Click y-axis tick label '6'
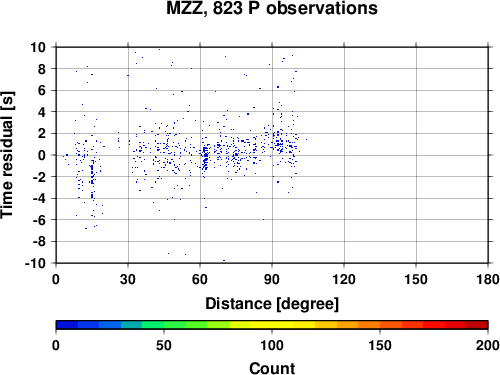This screenshot has height=375, width=500. click(x=42, y=90)
